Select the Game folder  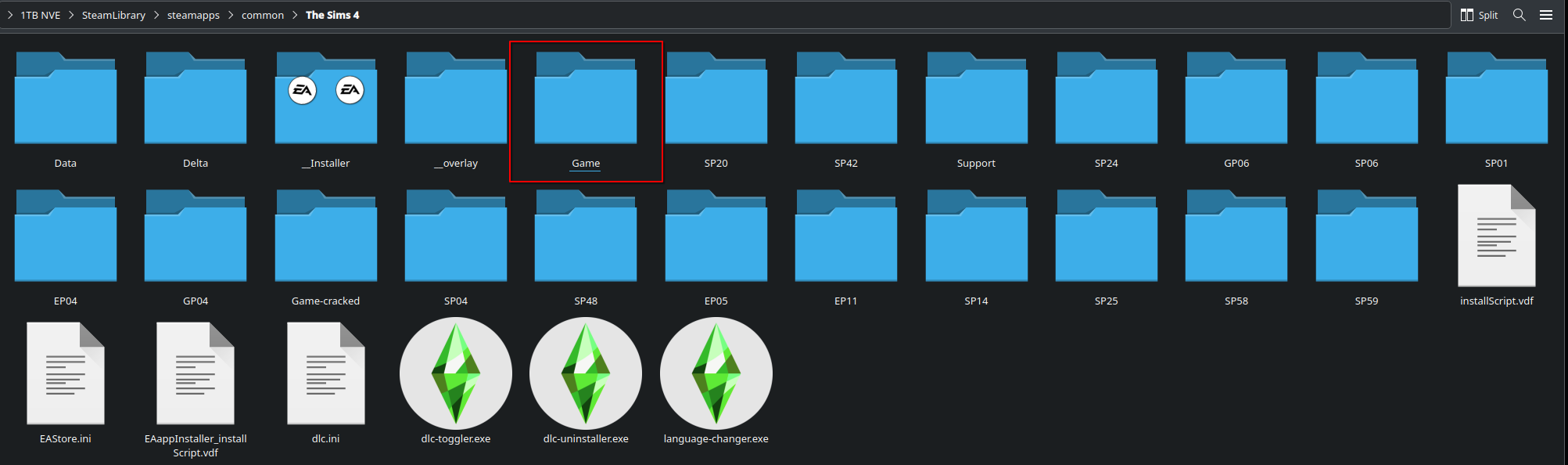586,98
